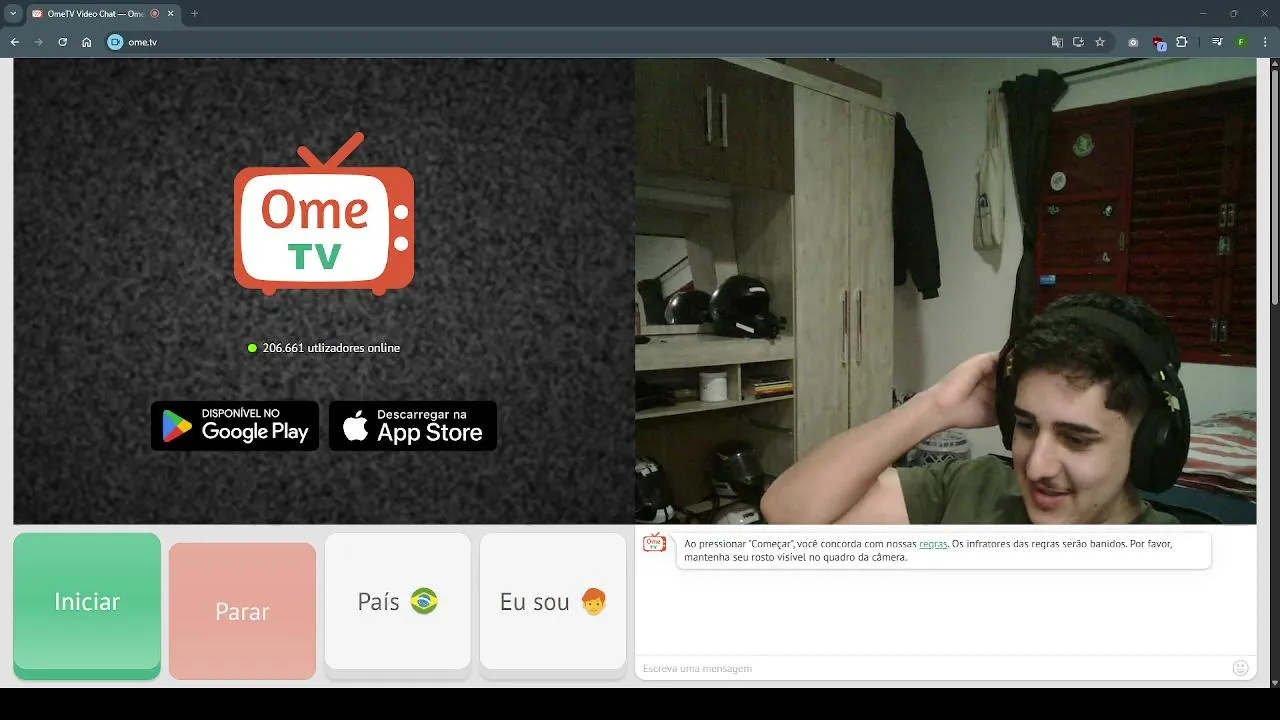Open the regras rules link
The image size is (1280, 720).
933,544
